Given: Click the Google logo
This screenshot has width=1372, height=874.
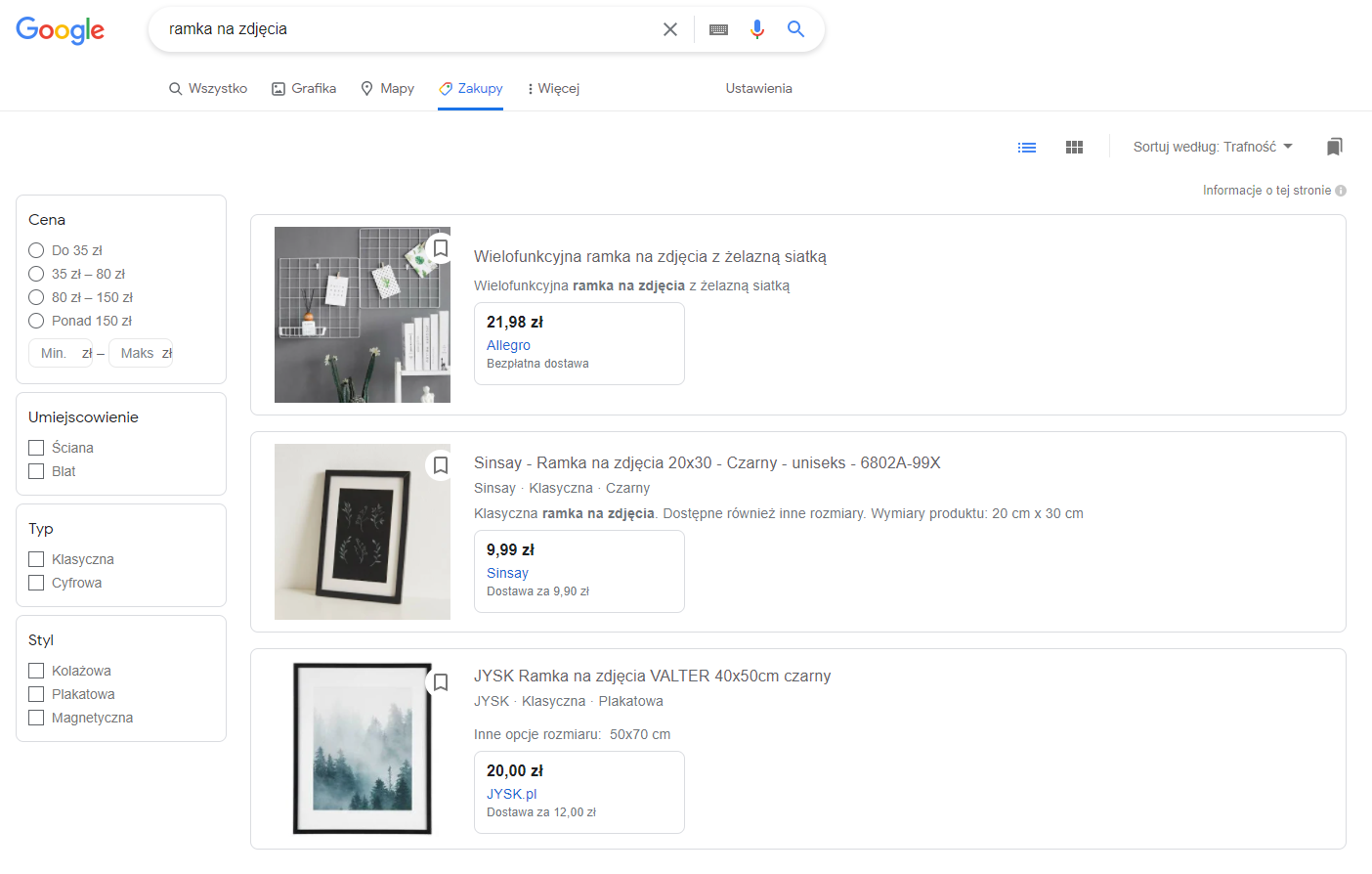Looking at the screenshot, I should tap(61, 30).
